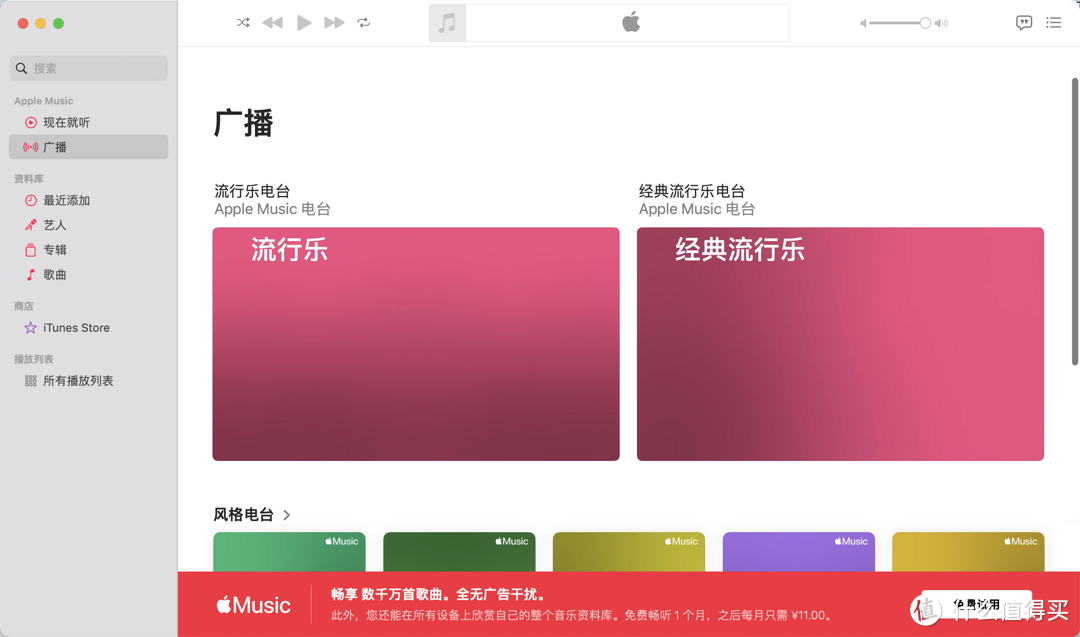Open the Up Next queue list icon
This screenshot has height=637, width=1080.
pyautogui.click(x=1053, y=23)
